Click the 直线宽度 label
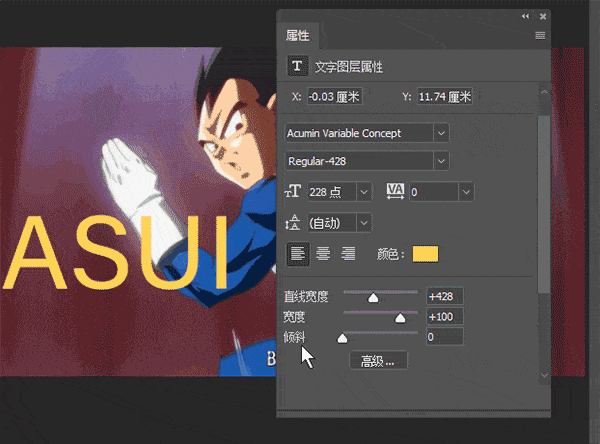 point(306,297)
